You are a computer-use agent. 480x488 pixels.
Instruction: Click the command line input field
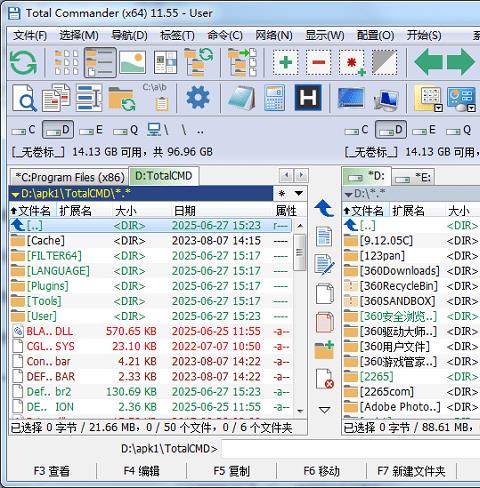tap(350, 449)
